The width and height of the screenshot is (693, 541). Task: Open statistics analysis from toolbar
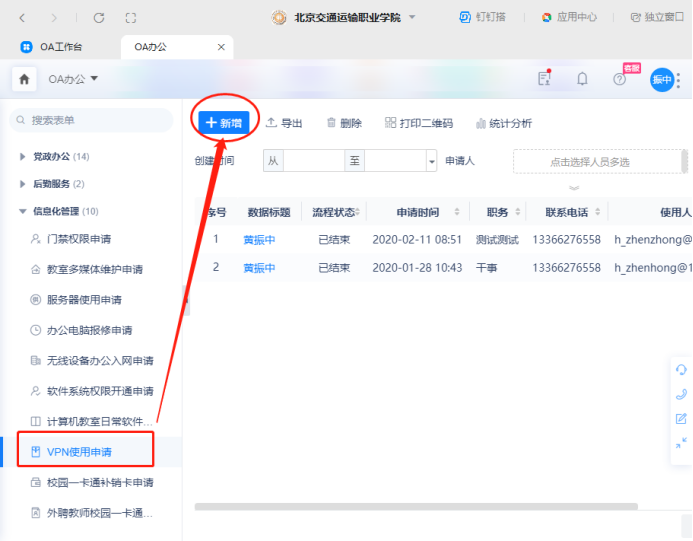(503, 123)
